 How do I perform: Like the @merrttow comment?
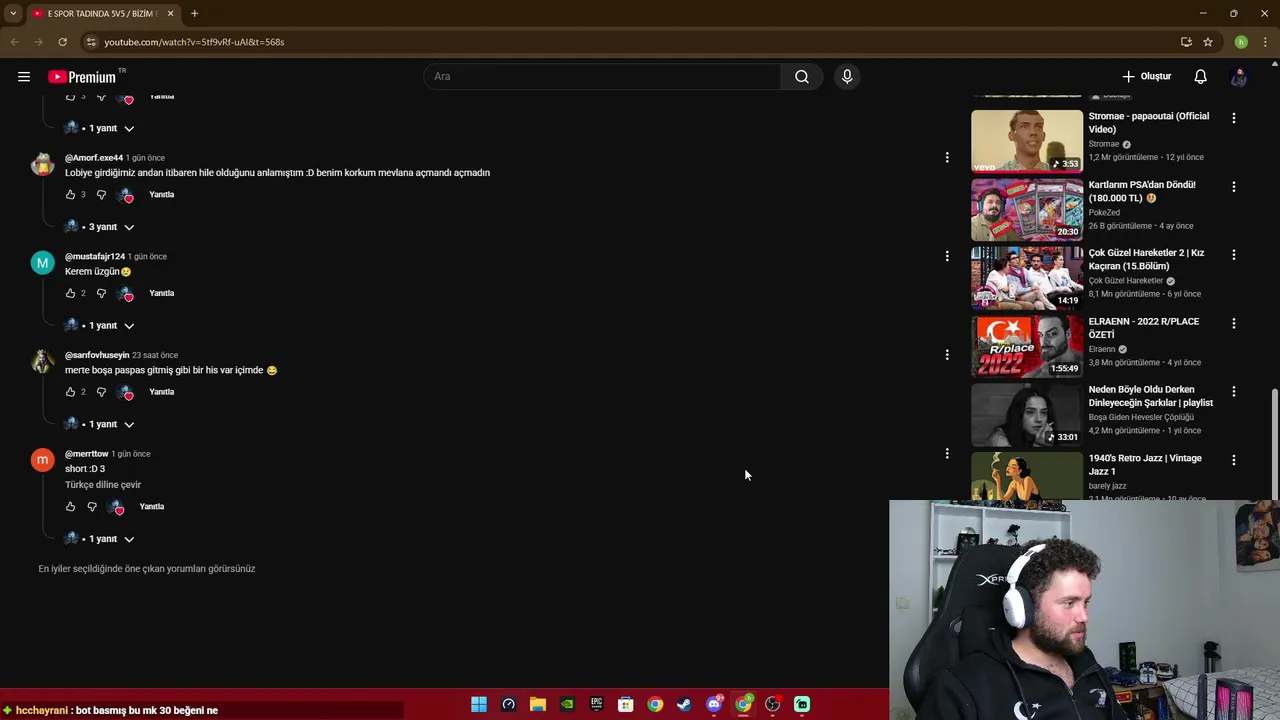point(70,507)
